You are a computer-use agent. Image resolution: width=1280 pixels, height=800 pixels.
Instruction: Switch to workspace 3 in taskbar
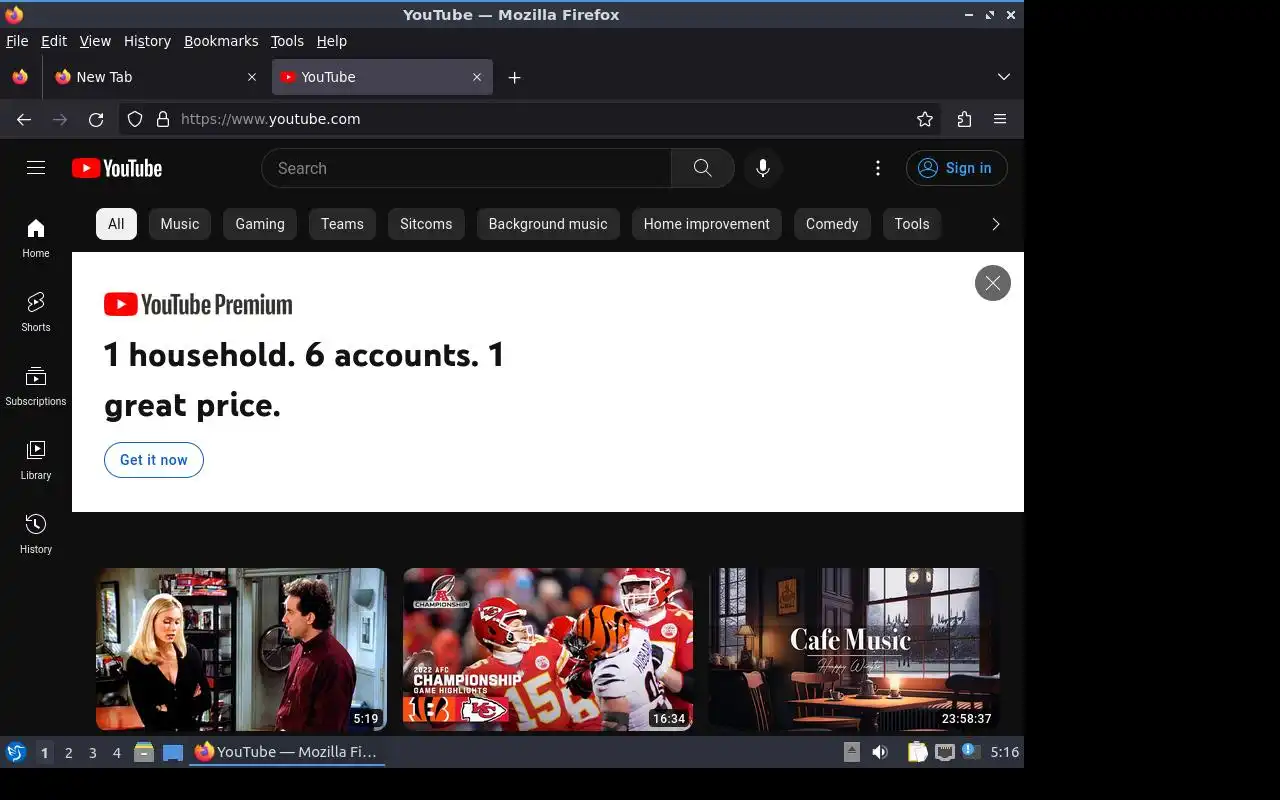pos(93,753)
